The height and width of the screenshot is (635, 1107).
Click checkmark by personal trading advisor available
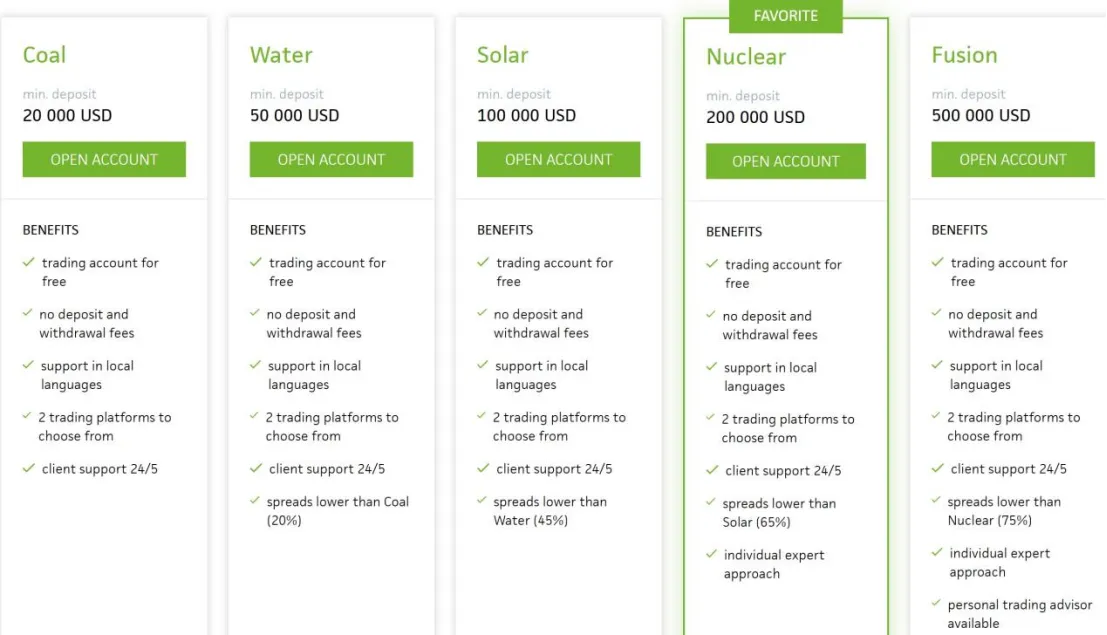pos(936,603)
